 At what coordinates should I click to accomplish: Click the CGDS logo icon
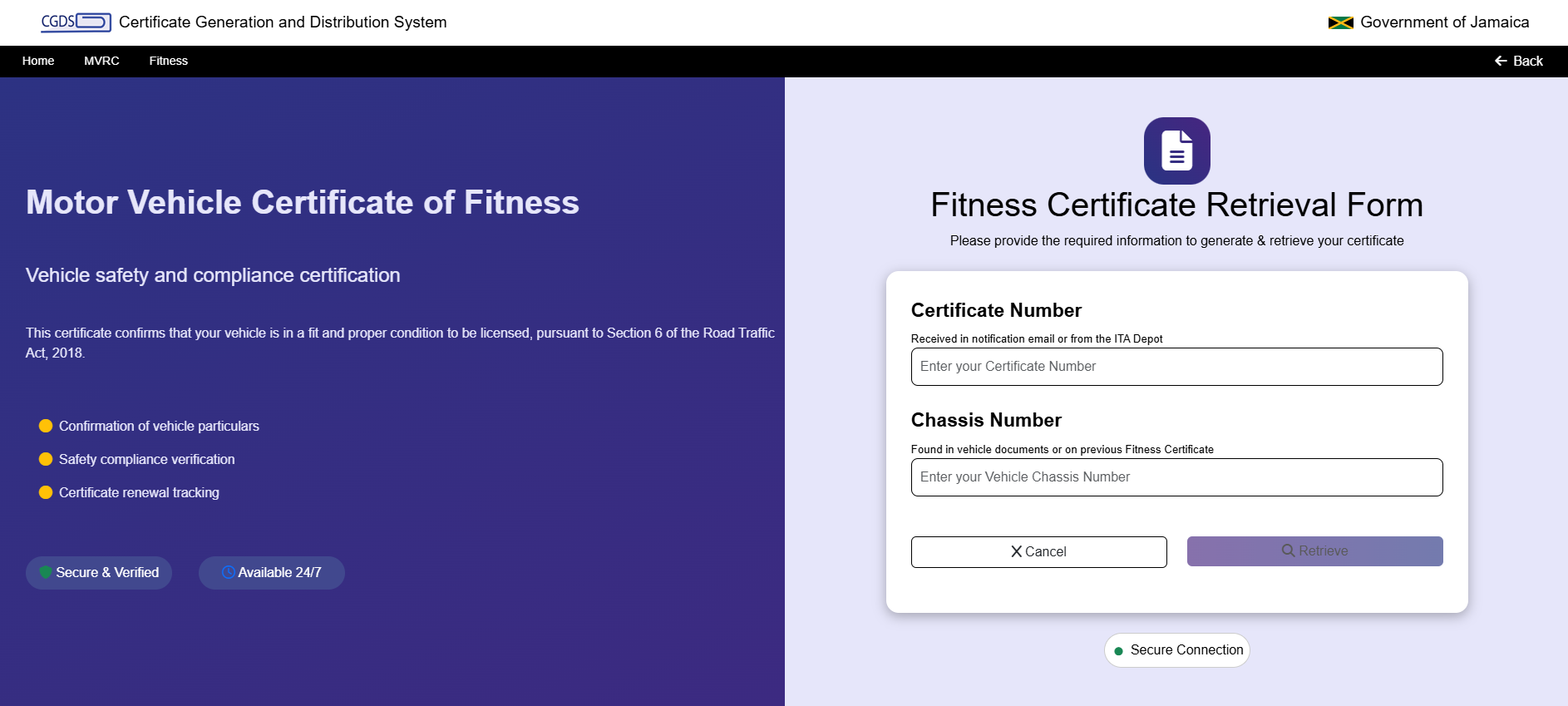[76, 22]
